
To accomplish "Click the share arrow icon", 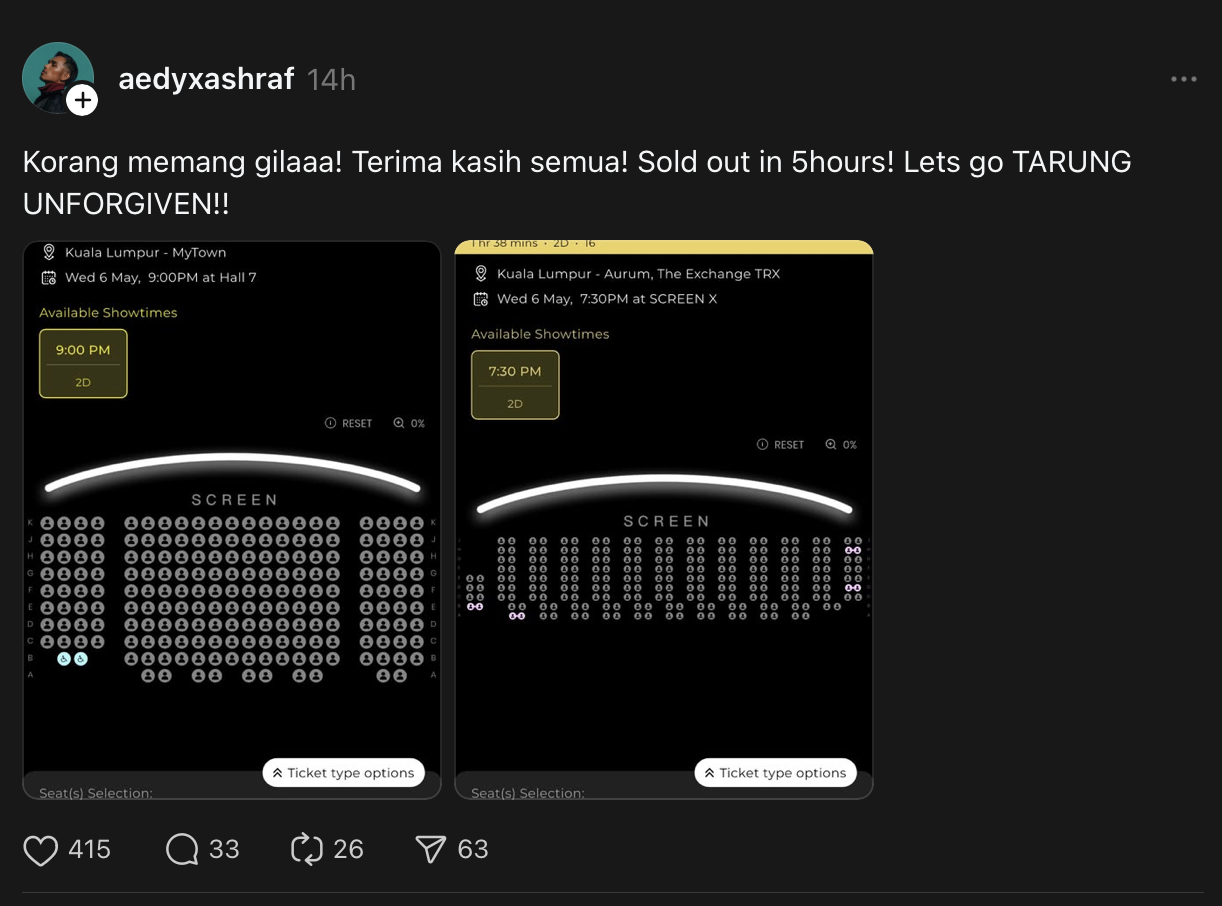I will tap(430, 849).
